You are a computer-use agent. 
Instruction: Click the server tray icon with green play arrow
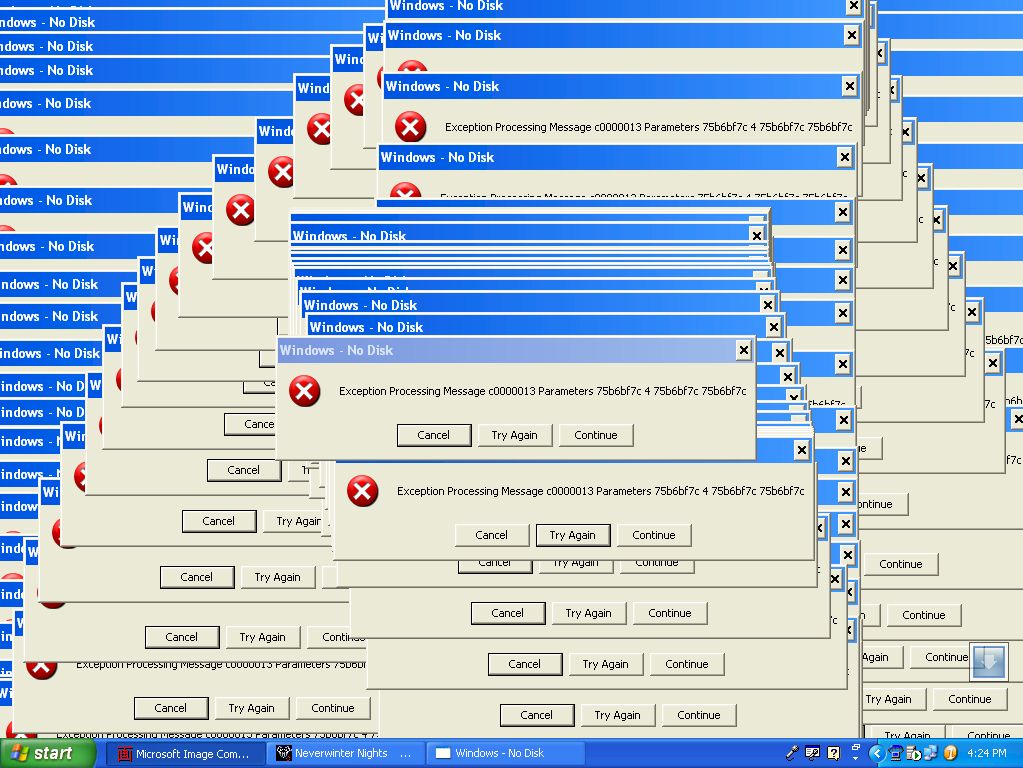coord(913,754)
